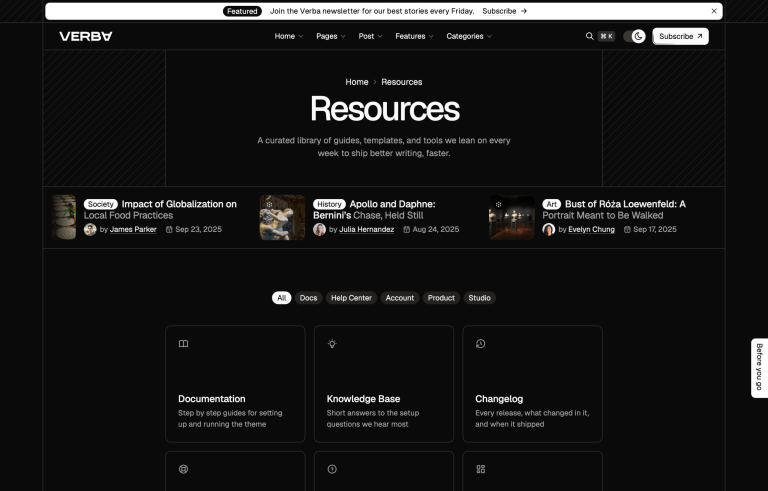Click the Knowledge Base lightbulb icon
Screen dimensions: 768x491
332,344
